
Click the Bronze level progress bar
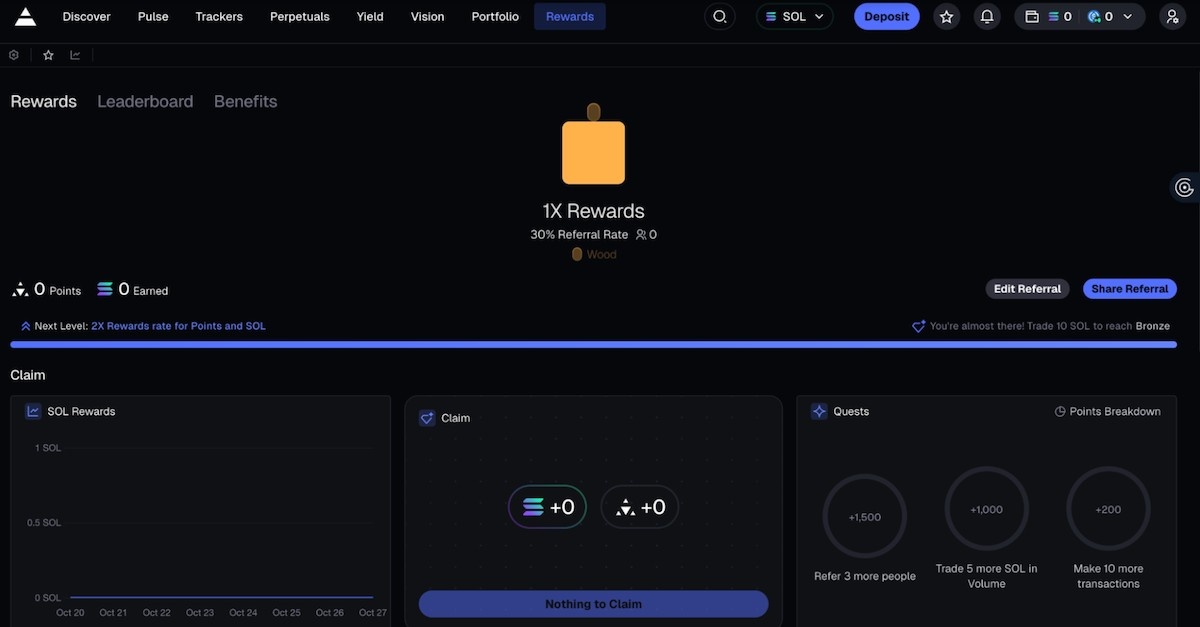[594, 343]
